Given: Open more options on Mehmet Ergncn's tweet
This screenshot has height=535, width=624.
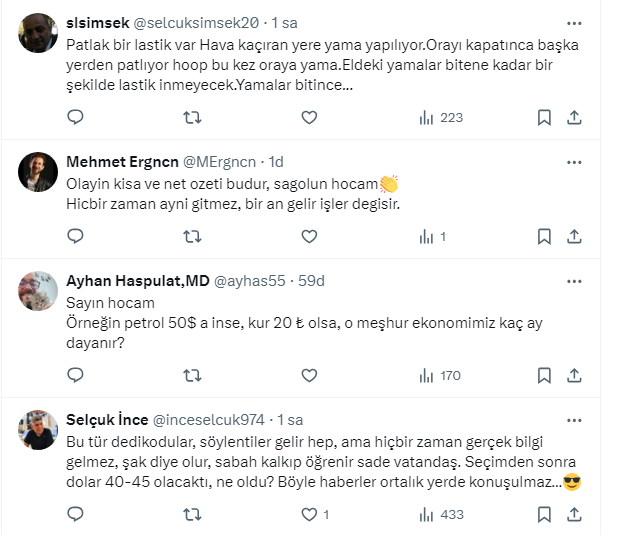Looking at the screenshot, I should 574,162.
